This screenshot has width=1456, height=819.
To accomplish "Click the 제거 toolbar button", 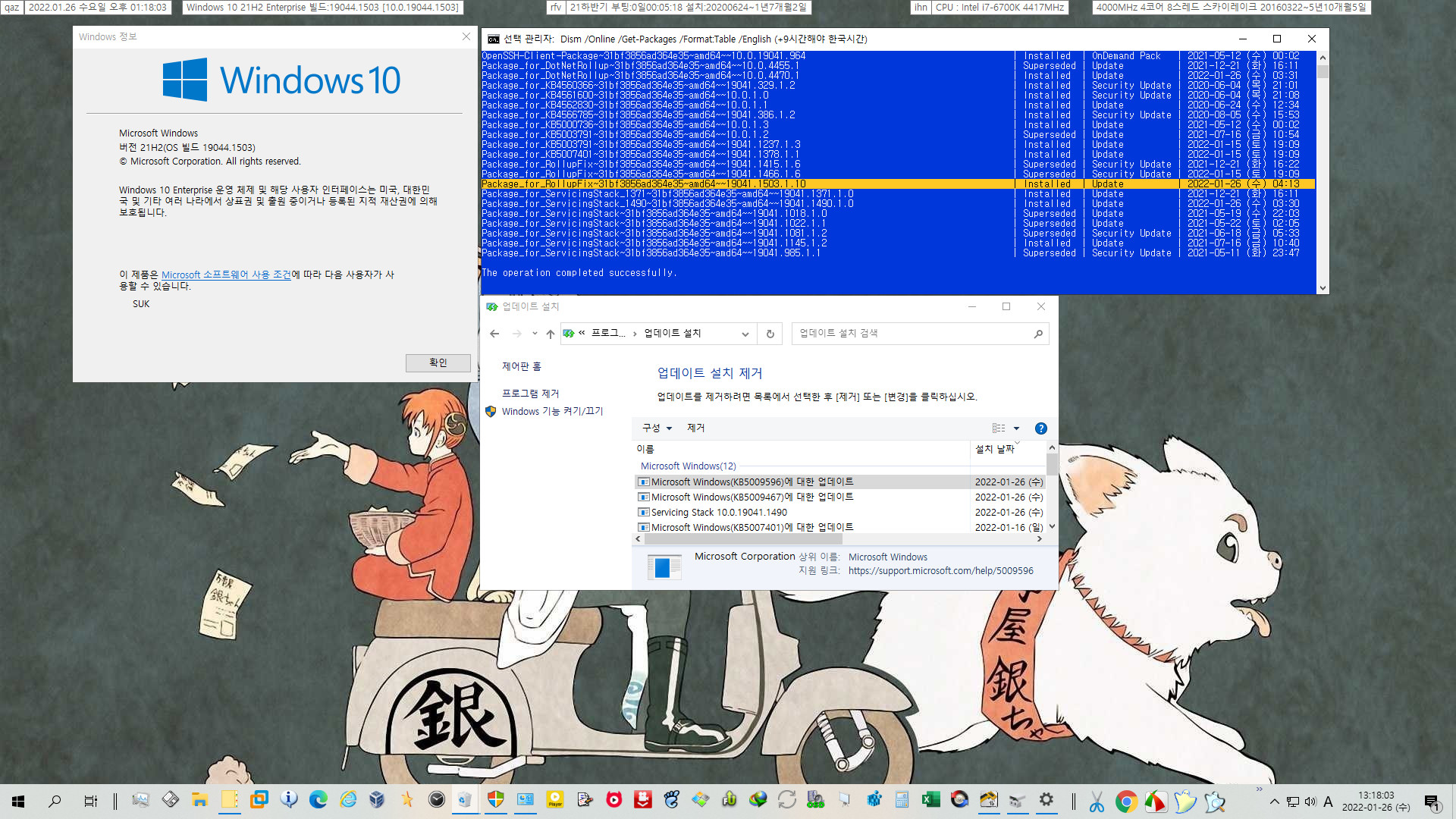I will [695, 428].
